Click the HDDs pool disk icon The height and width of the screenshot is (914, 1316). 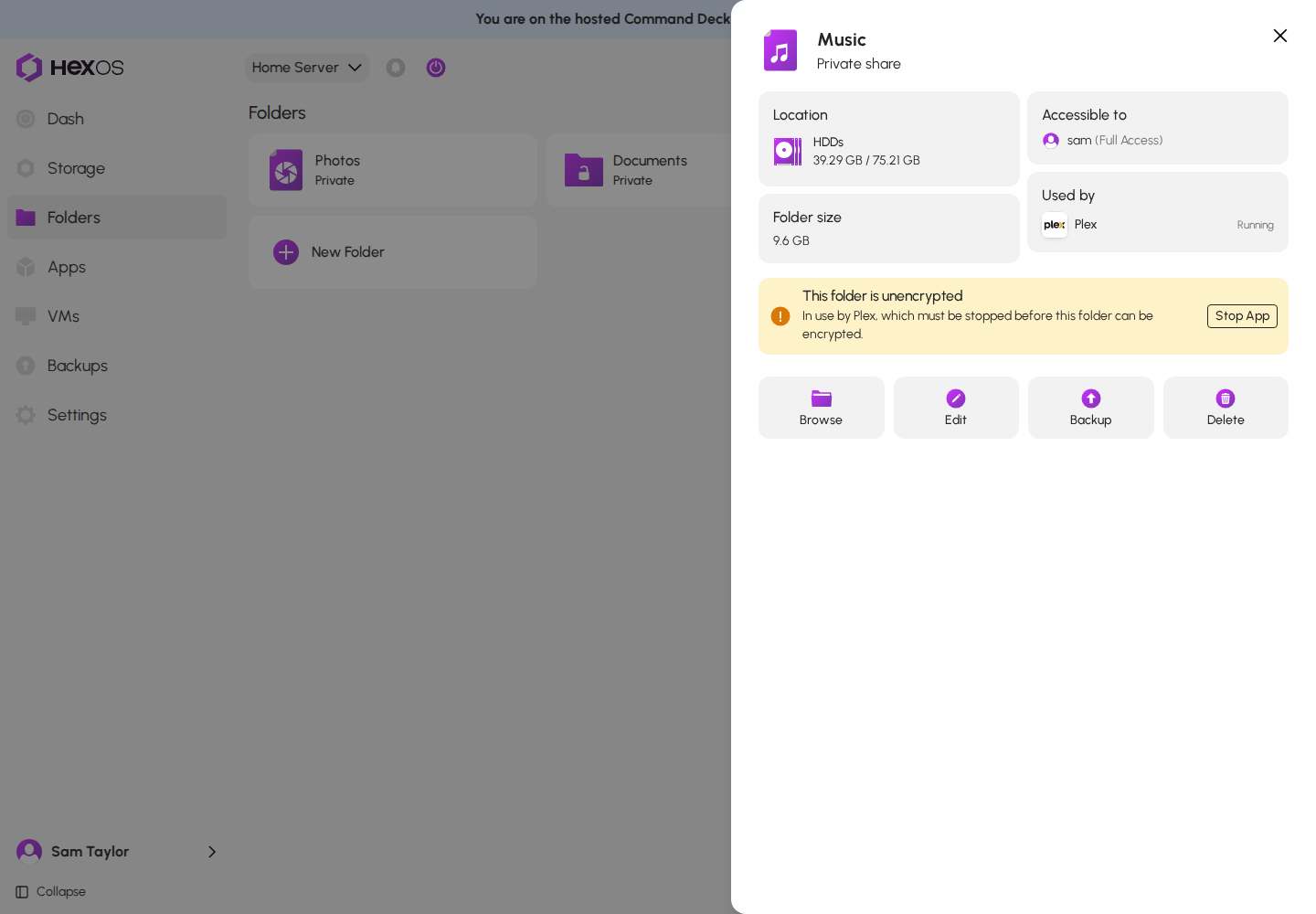click(788, 151)
